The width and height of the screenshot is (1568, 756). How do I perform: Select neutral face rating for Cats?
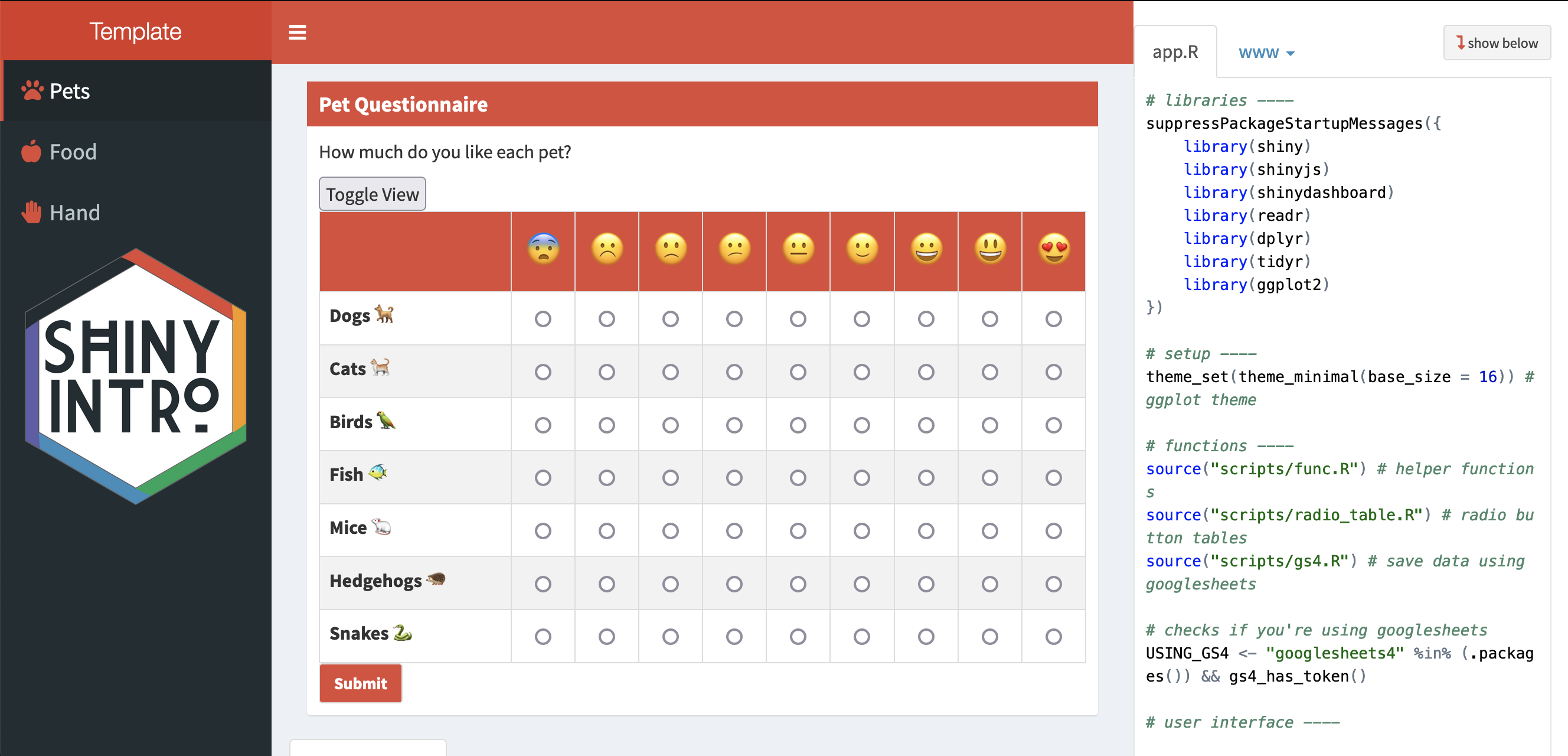[798, 372]
